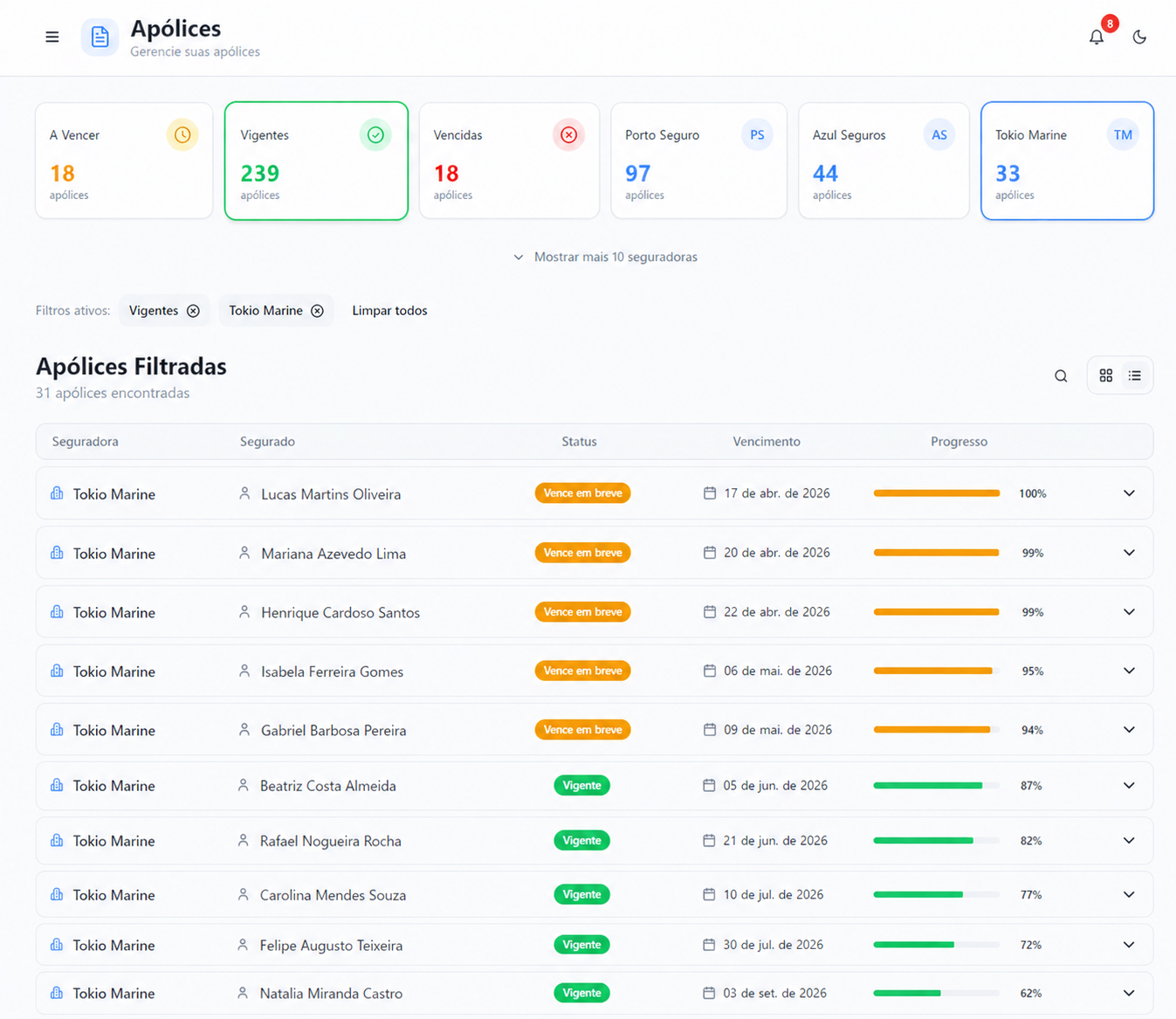1176x1019 pixels.
Task: Expand Beatriz Costa Almeida row chevron
Action: [x=1129, y=786]
